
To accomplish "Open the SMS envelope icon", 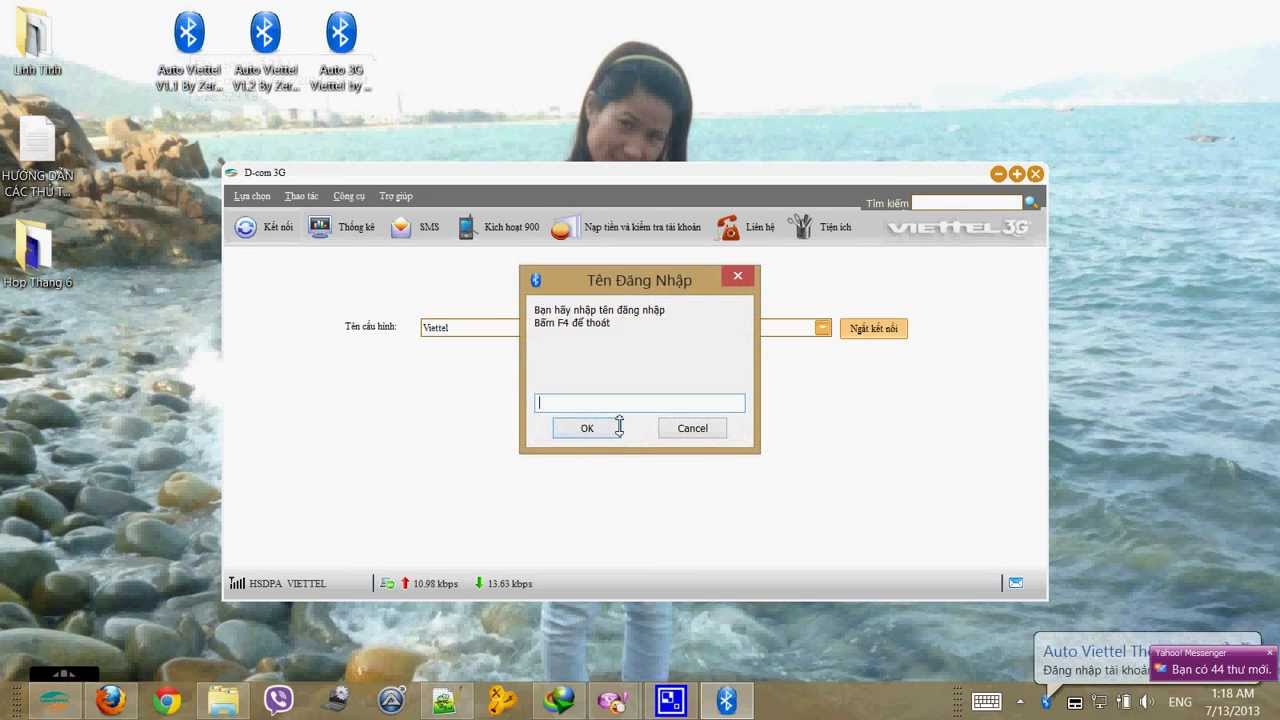I will point(400,227).
